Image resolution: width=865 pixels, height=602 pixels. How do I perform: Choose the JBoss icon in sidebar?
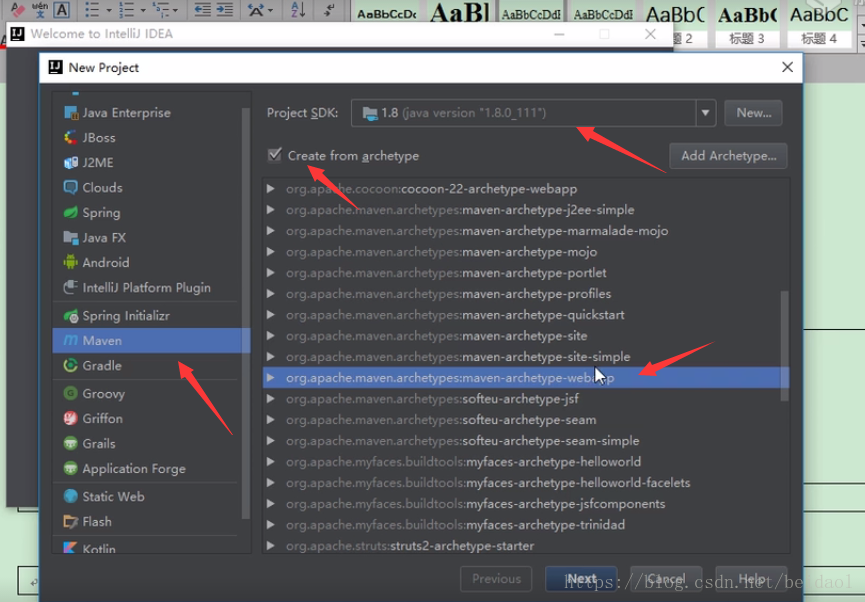[x=71, y=137]
